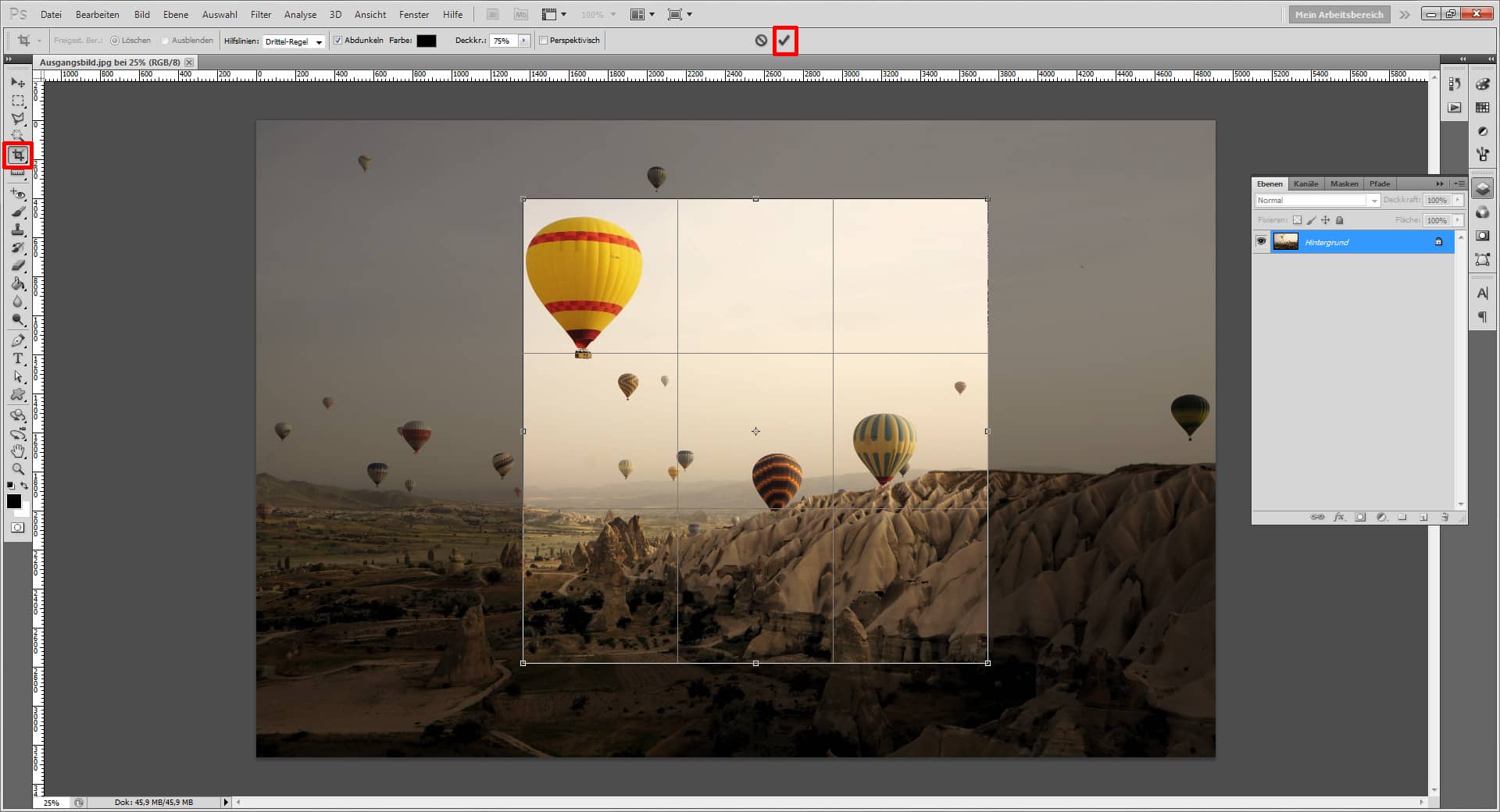This screenshot has height=812, width=1500.
Task: Open the Hilfslinien dropdown
Action: (x=320, y=41)
